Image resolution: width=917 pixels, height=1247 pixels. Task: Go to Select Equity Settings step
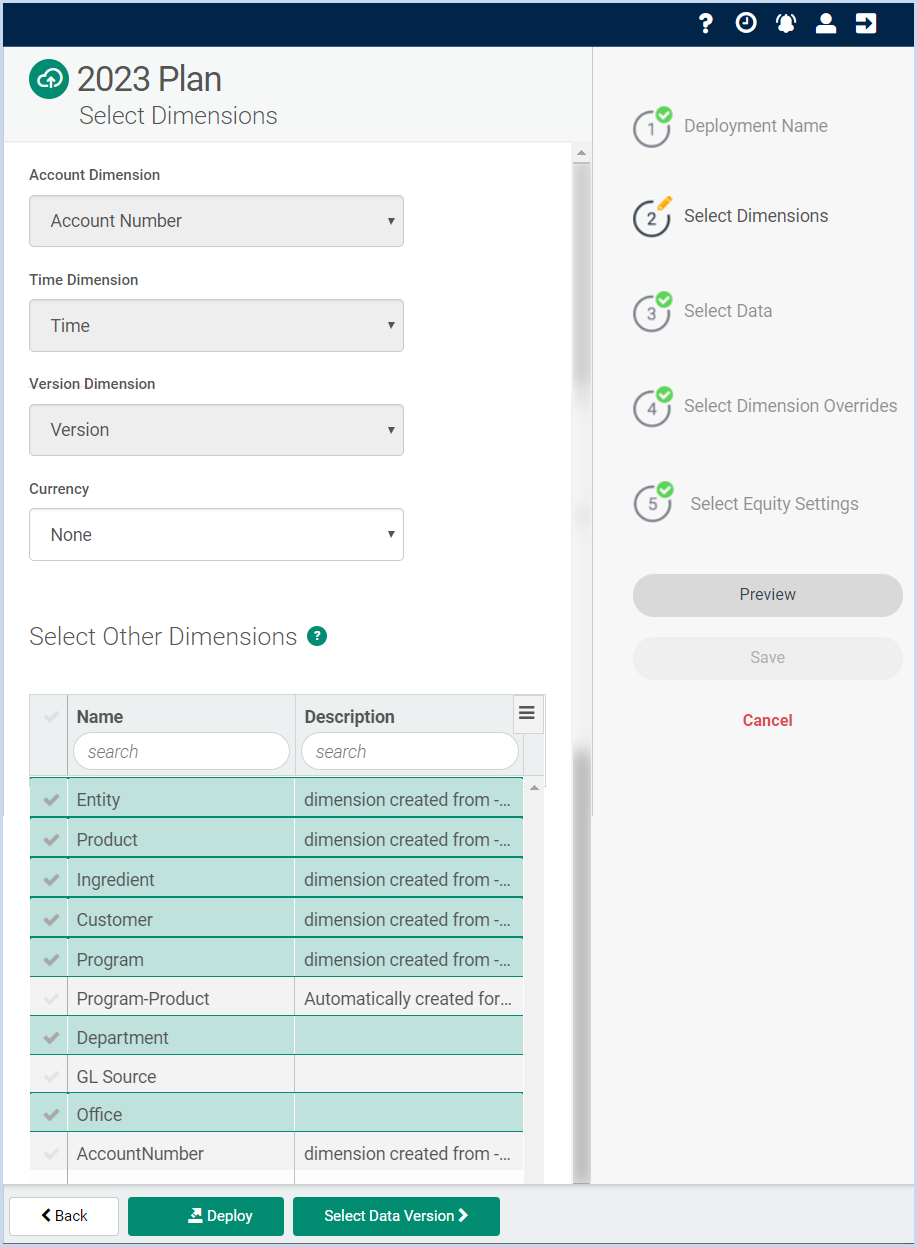(774, 504)
